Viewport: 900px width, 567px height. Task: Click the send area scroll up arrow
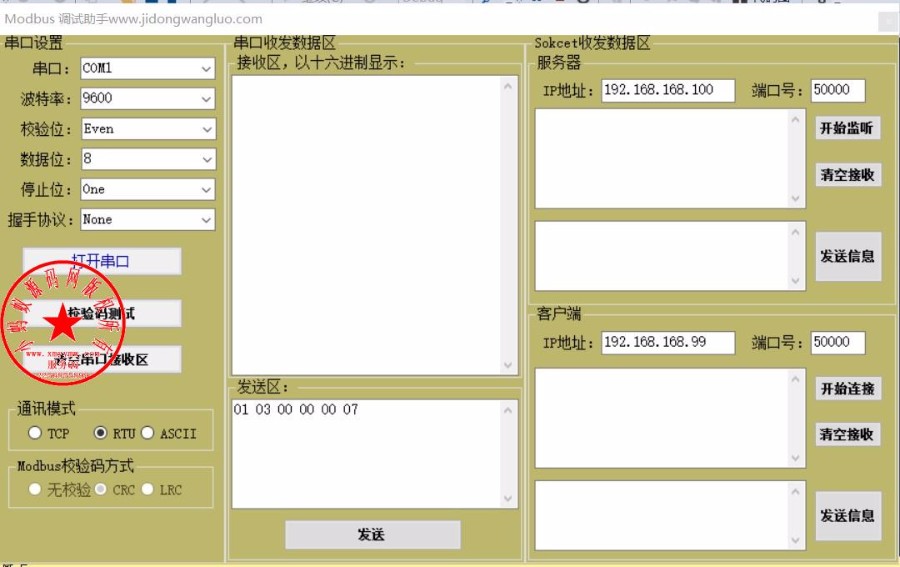pos(507,410)
